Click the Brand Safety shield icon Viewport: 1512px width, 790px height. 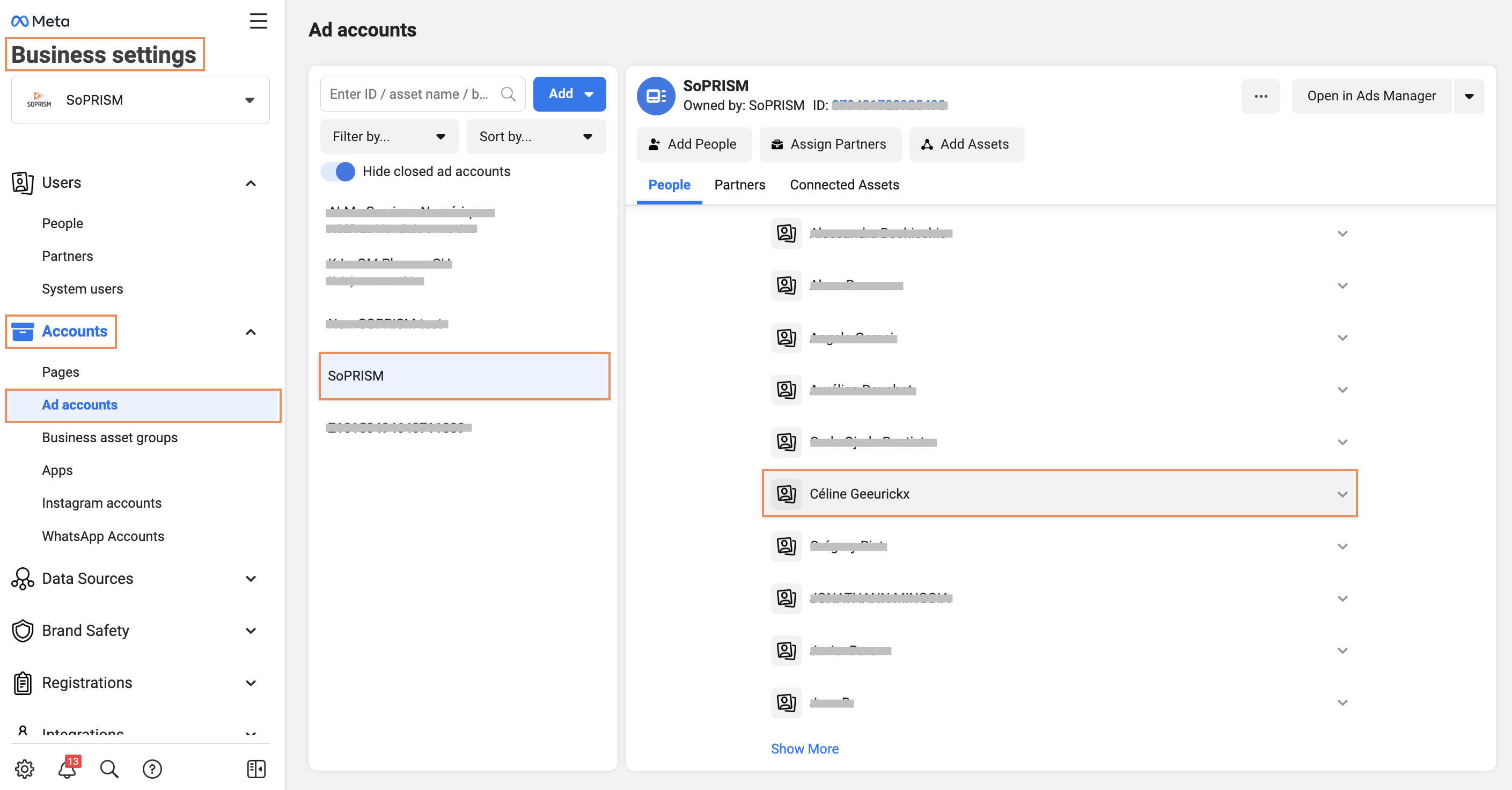tap(23, 631)
